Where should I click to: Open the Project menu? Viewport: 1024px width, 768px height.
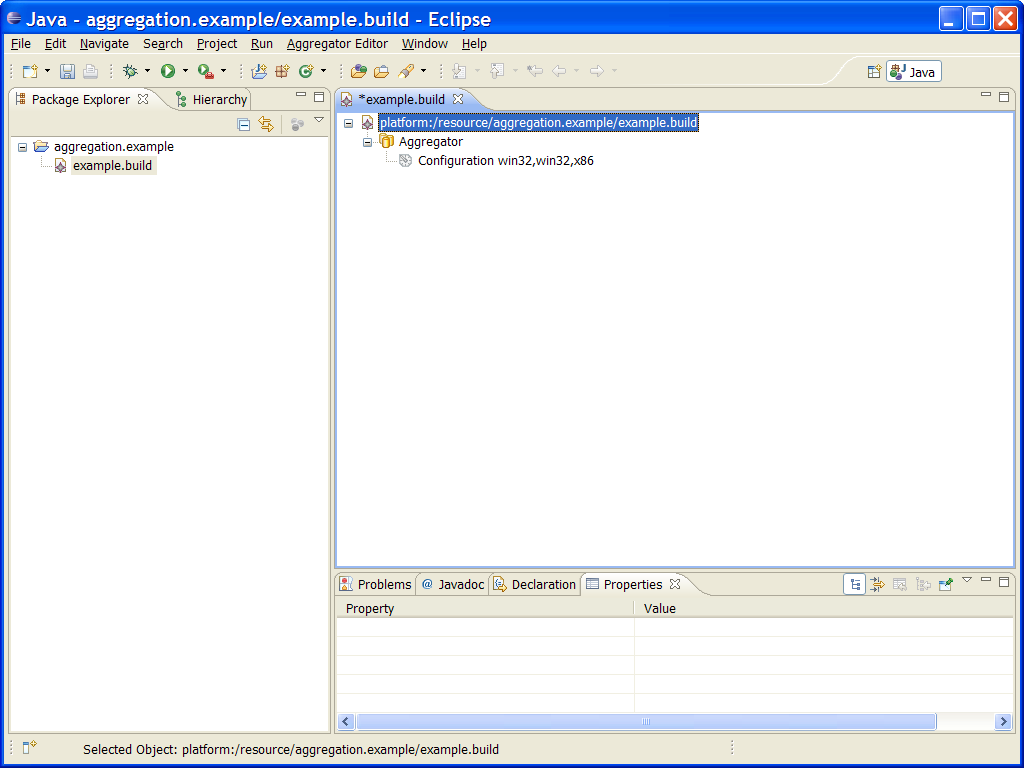tap(217, 44)
